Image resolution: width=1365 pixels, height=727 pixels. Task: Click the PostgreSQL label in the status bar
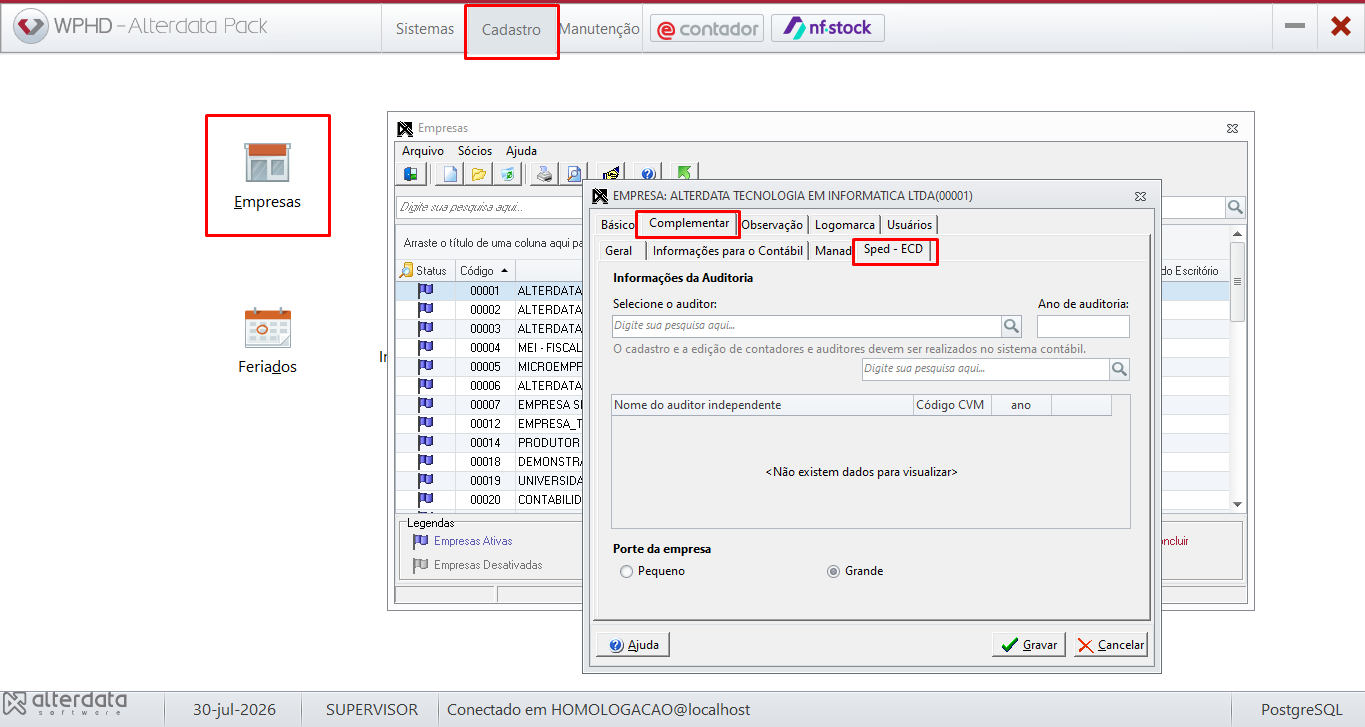pos(1302,710)
